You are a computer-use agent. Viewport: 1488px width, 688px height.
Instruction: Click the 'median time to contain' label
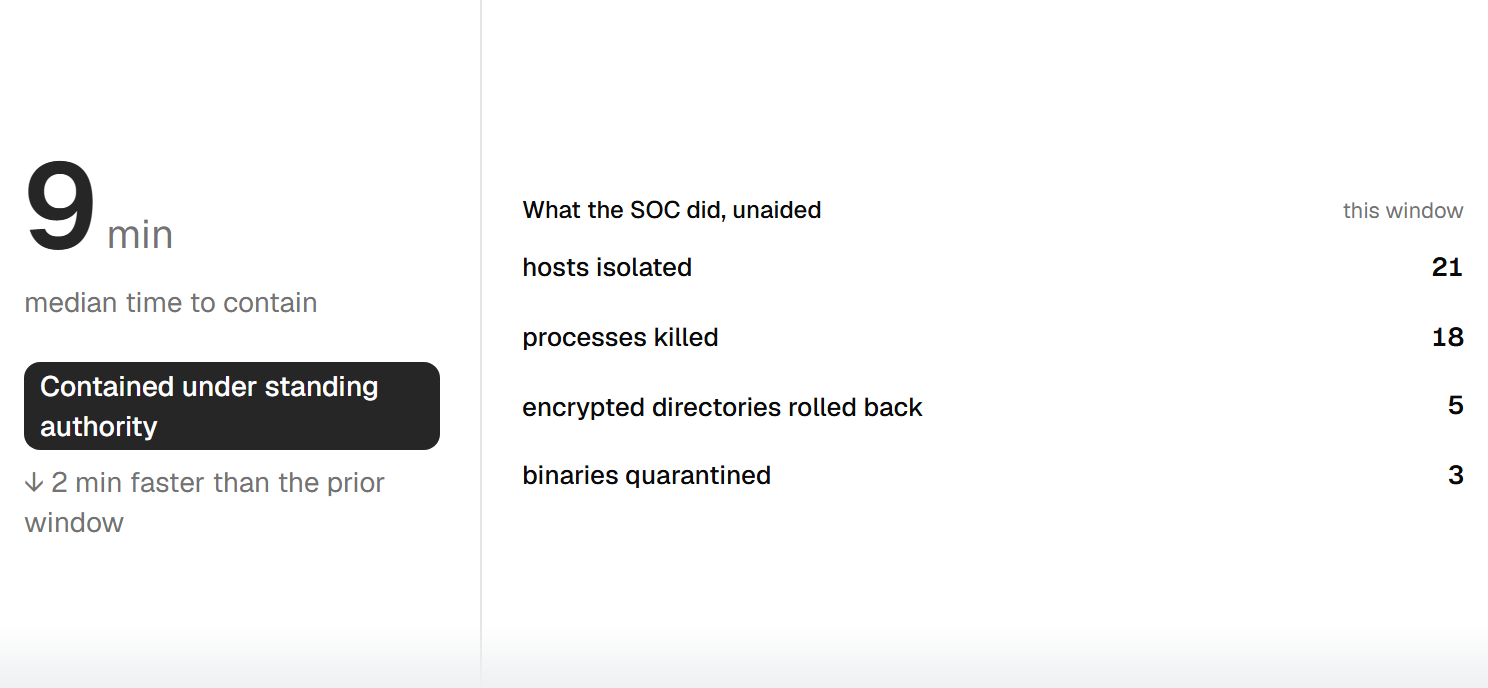171,303
